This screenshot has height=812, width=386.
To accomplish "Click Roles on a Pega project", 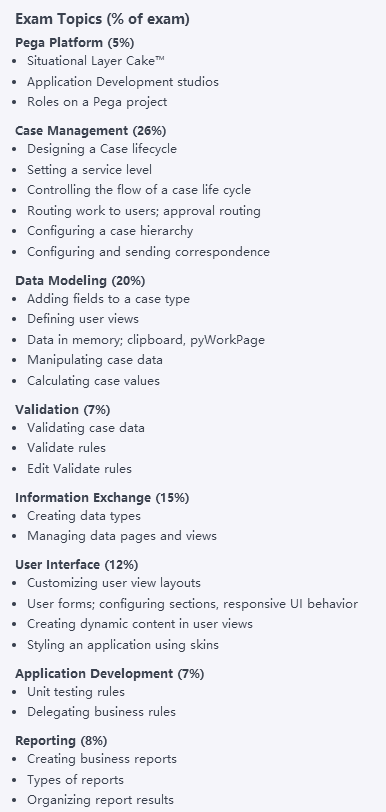I will [97, 102].
